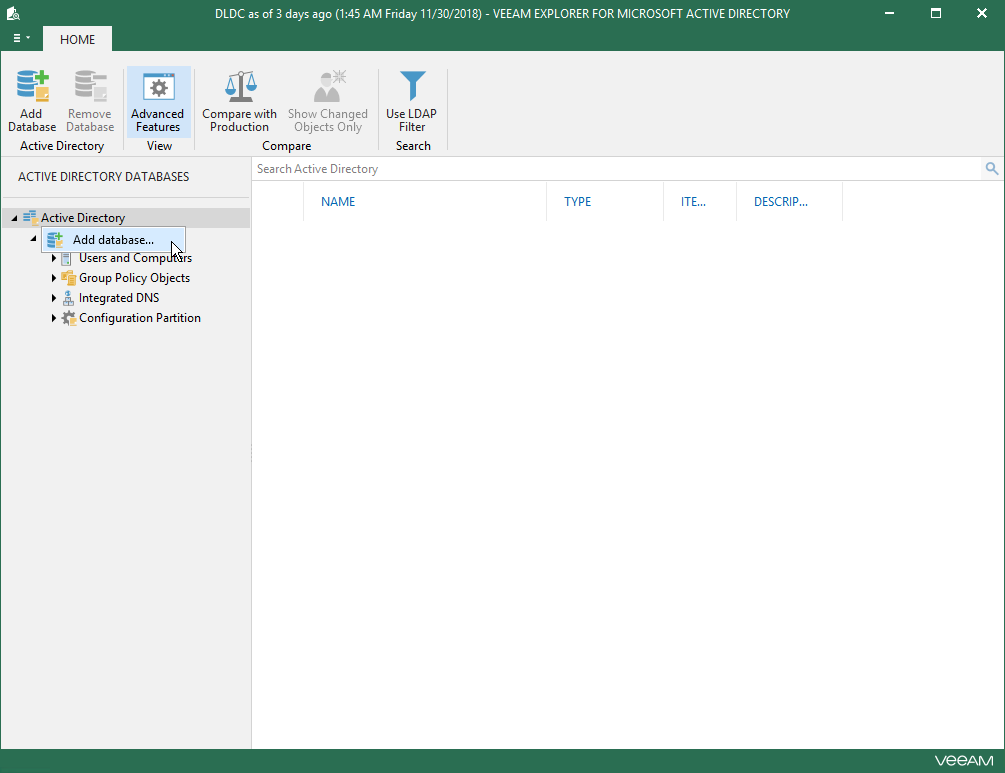Select the Active Directory tree root
The height and width of the screenshot is (773, 1005).
83,218
